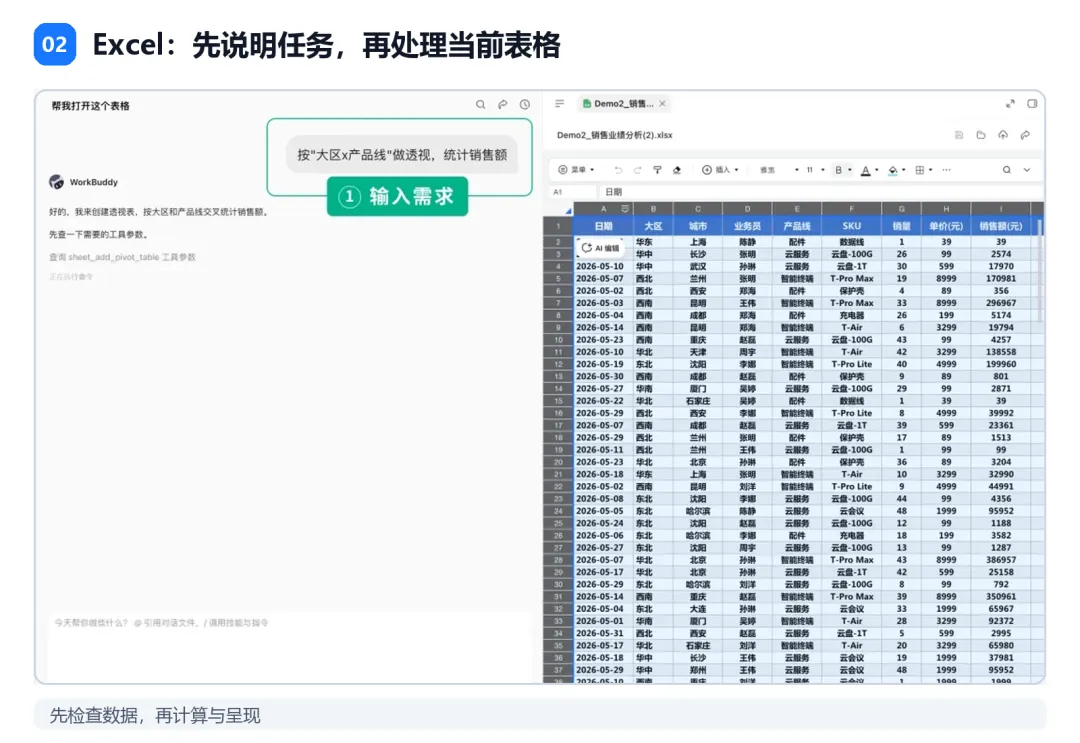Upload the workbook to cloud
Image resolution: width=1080 pixels, height=743 pixels.
[x=1003, y=135]
